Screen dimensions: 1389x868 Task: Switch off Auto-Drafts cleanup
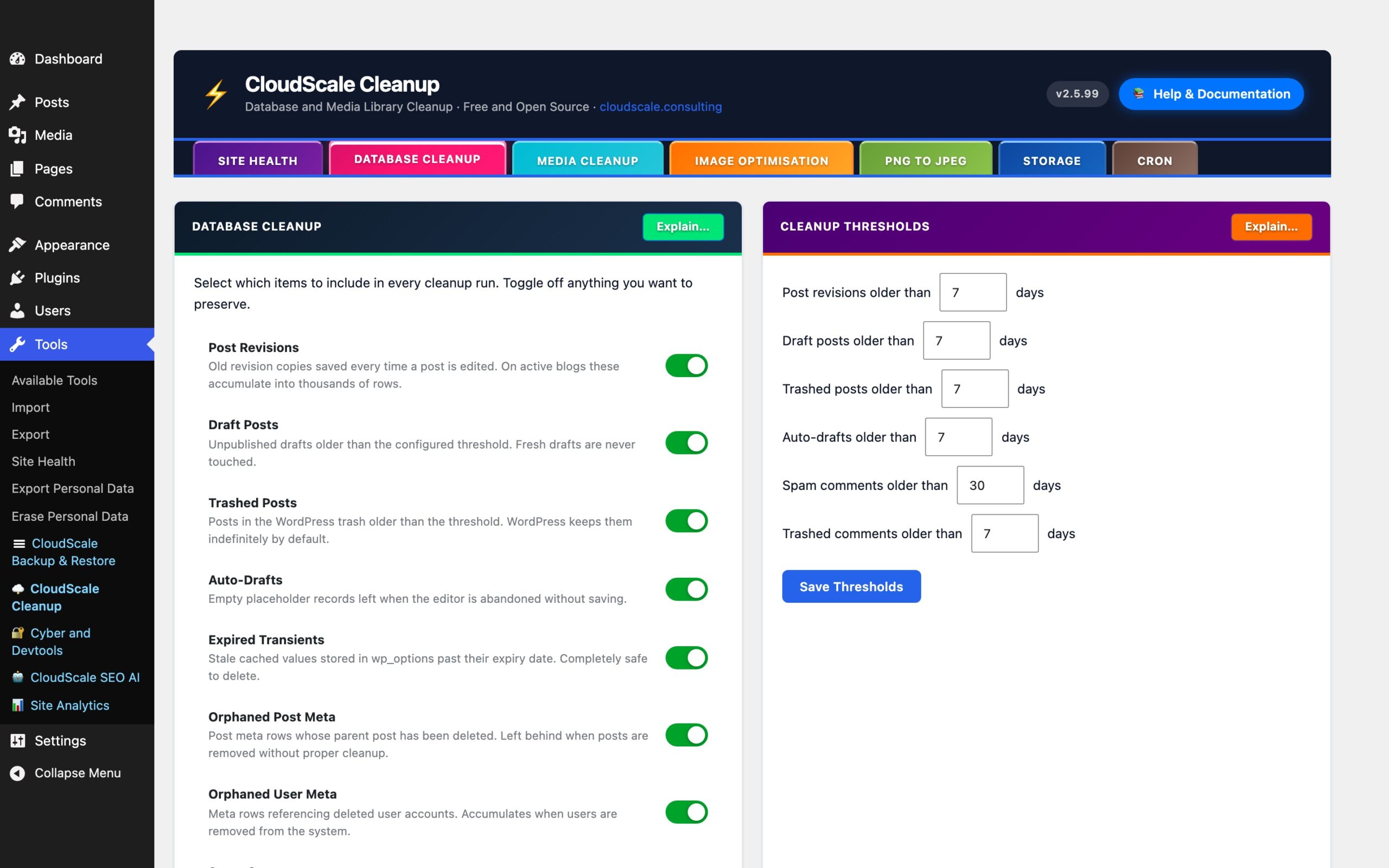tap(686, 589)
